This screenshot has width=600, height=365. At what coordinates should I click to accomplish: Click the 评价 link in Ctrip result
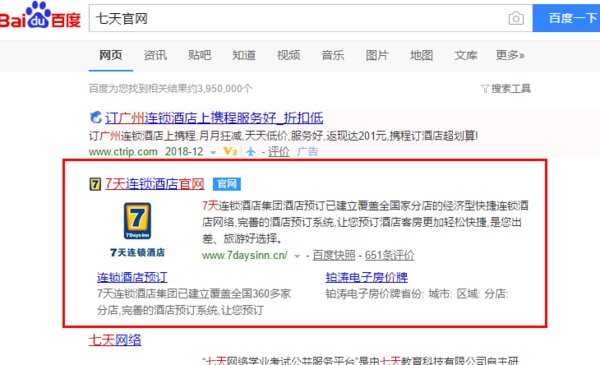tap(279, 152)
